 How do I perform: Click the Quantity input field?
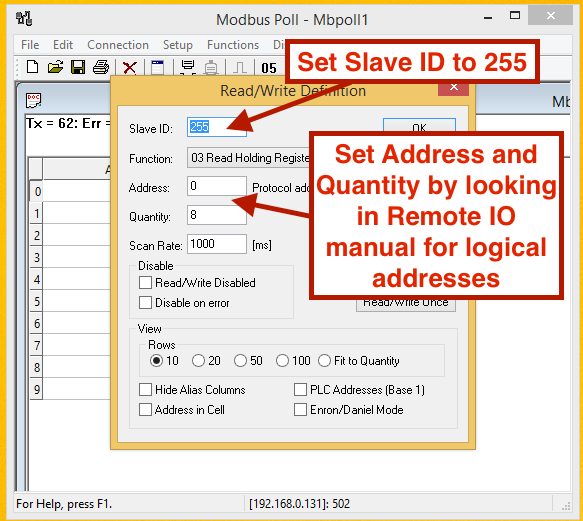217,215
